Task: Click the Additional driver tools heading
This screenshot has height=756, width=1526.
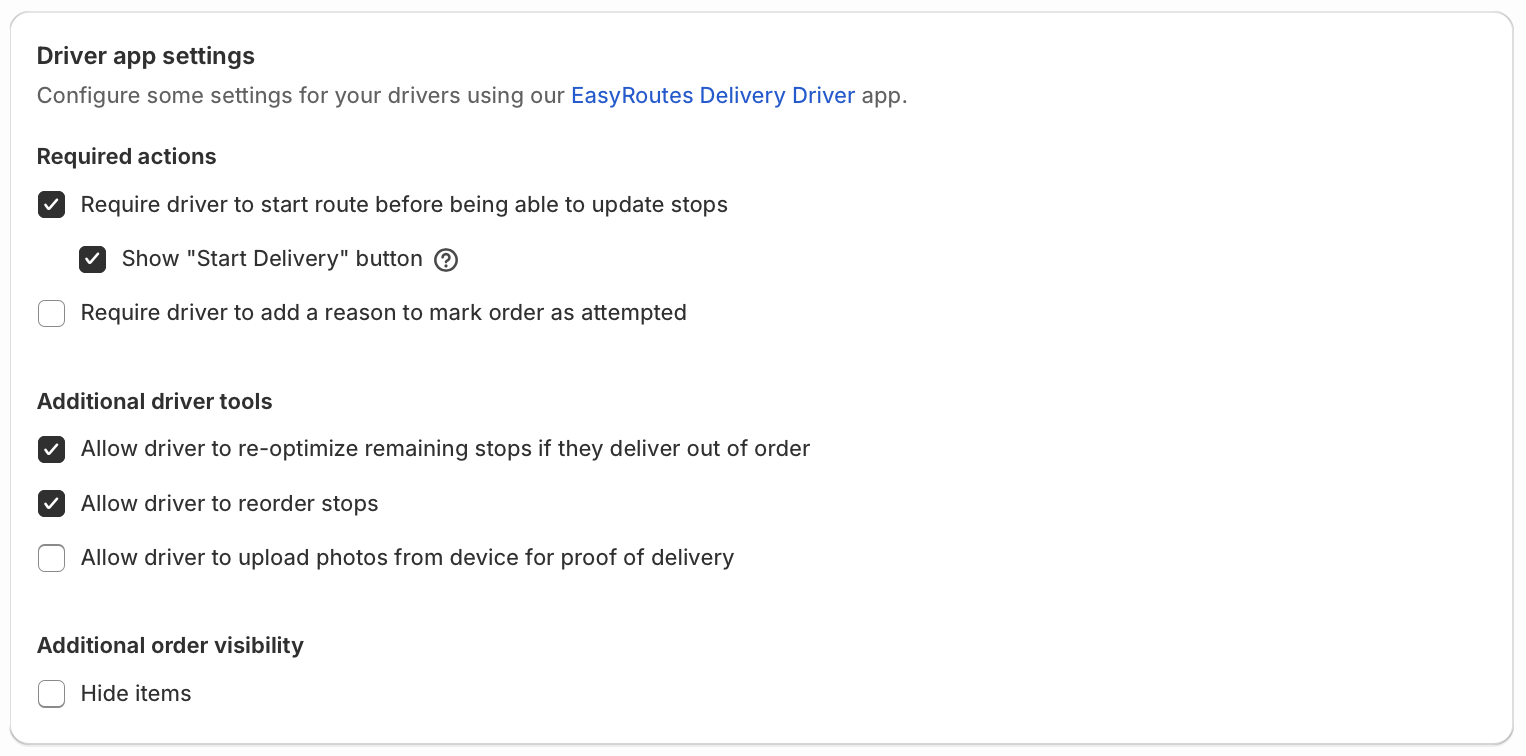Action: (155, 402)
